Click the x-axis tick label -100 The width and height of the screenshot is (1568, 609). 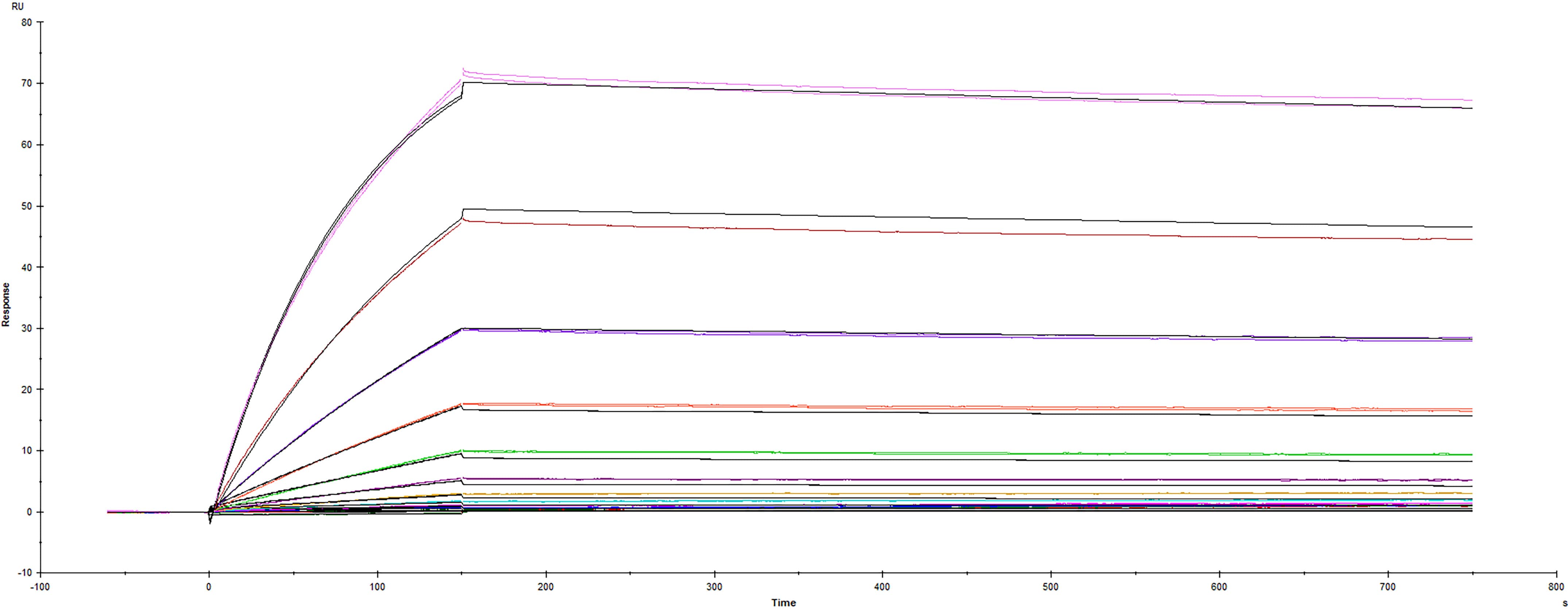40,587
